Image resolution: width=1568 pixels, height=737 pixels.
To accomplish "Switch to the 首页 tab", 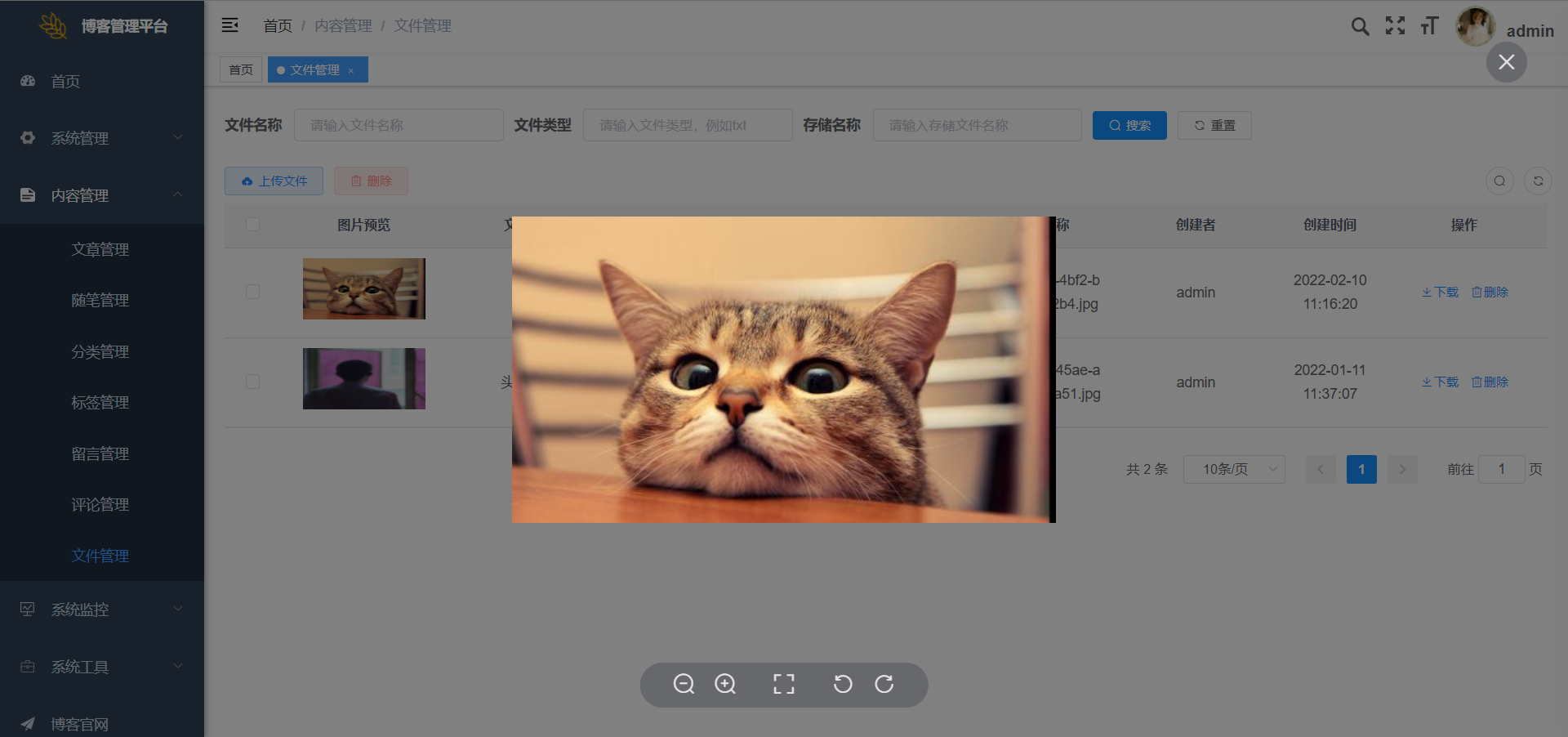I will [x=240, y=70].
